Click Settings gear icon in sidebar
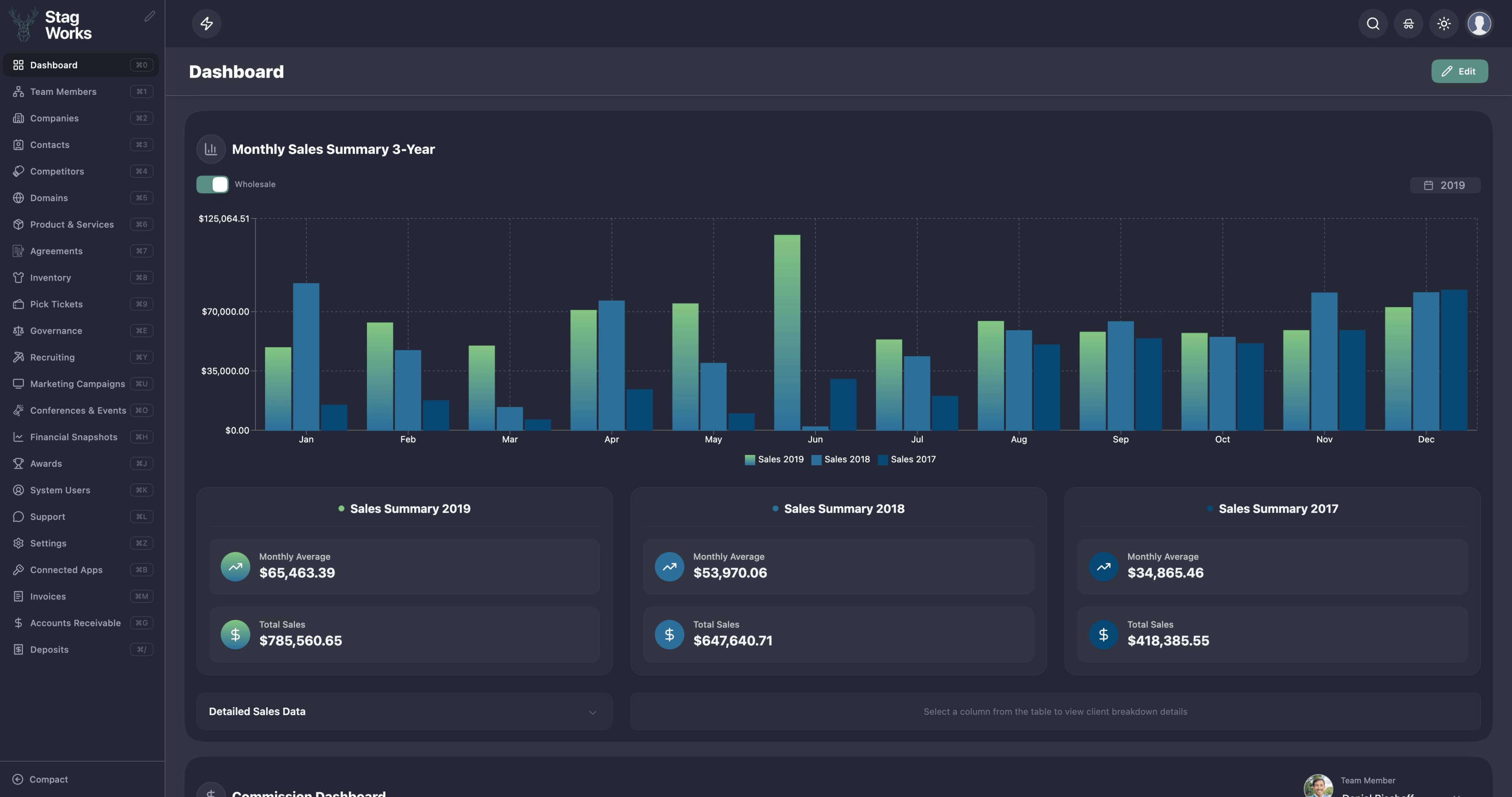The image size is (1512, 797). pyautogui.click(x=18, y=543)
